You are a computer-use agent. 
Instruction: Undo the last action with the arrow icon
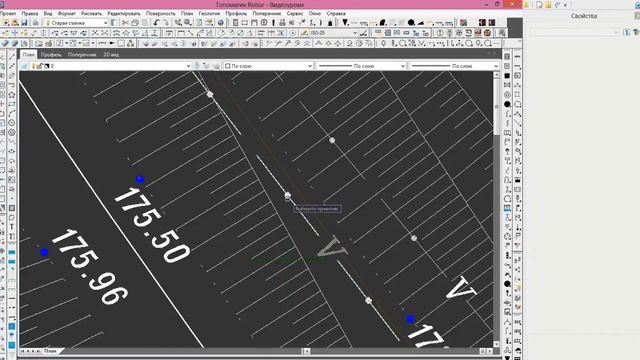click(156, 23)
